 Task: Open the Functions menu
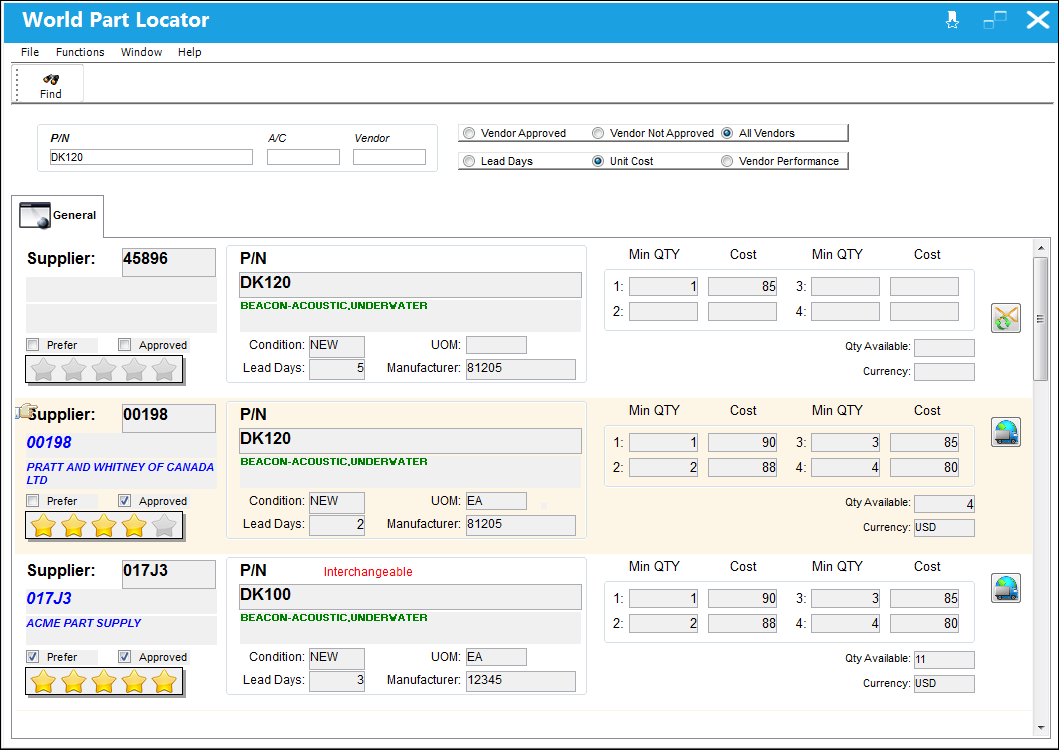[x=80, y=52]
